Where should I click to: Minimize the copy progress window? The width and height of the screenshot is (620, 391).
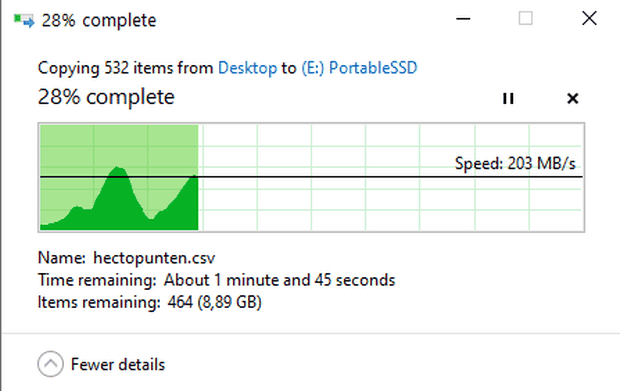[463, 19]
